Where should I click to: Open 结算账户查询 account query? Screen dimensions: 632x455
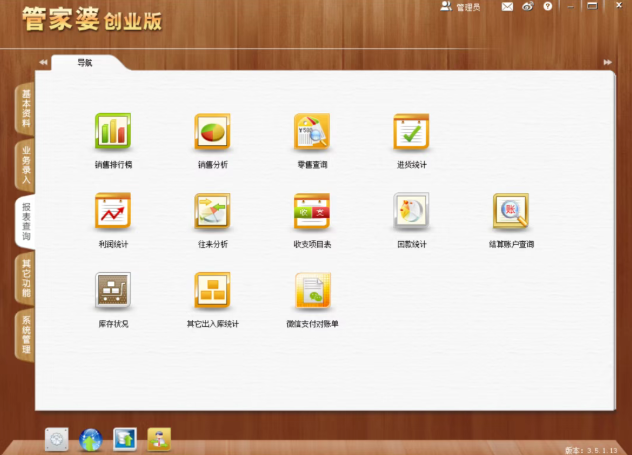click(x=510, y=212)
